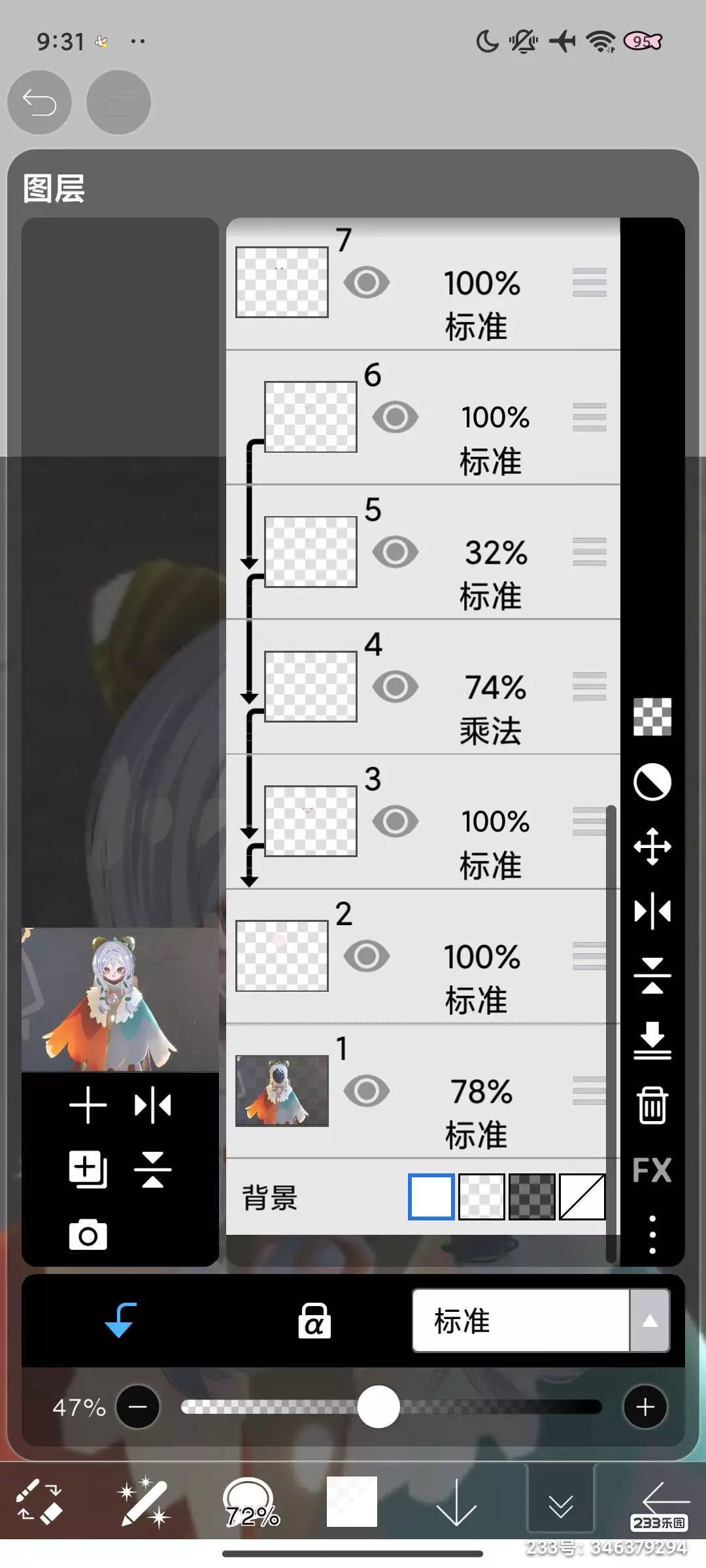Select layer 5 with 32% opacity
Image resolution: width=706 pixels, height=1568 pixels.
point(423,552)
